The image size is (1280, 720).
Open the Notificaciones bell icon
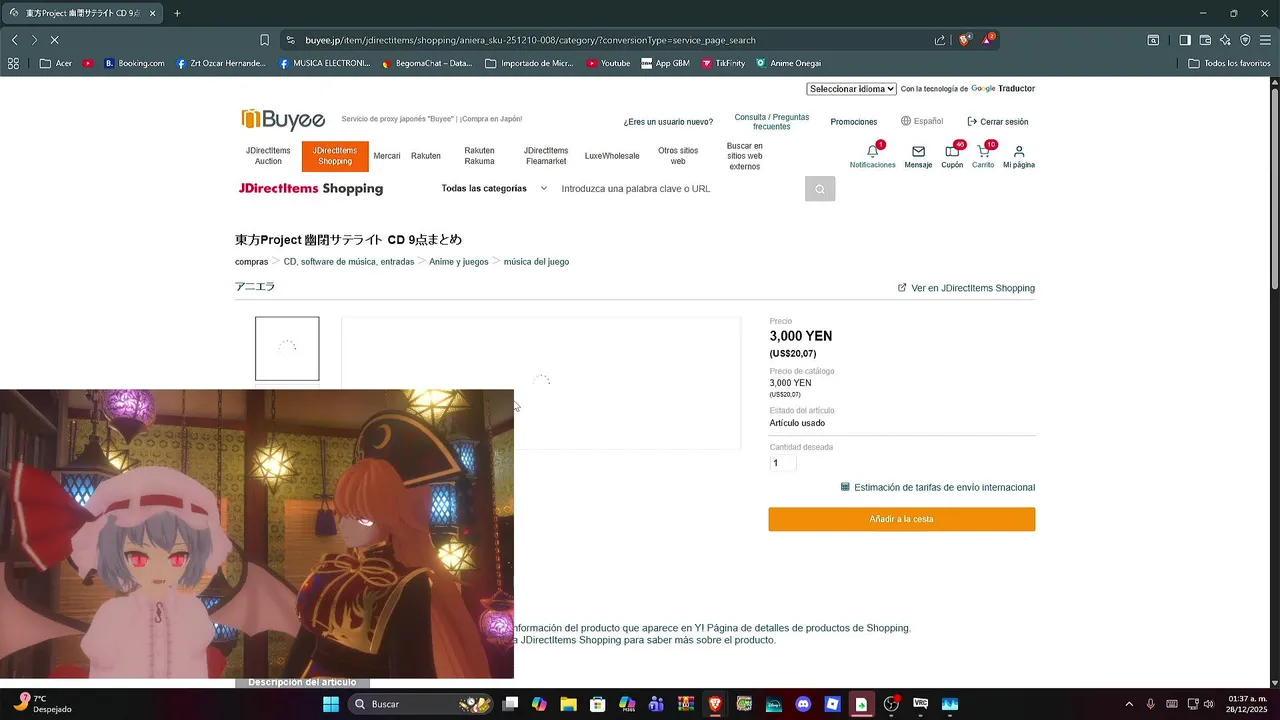point(872,152)
